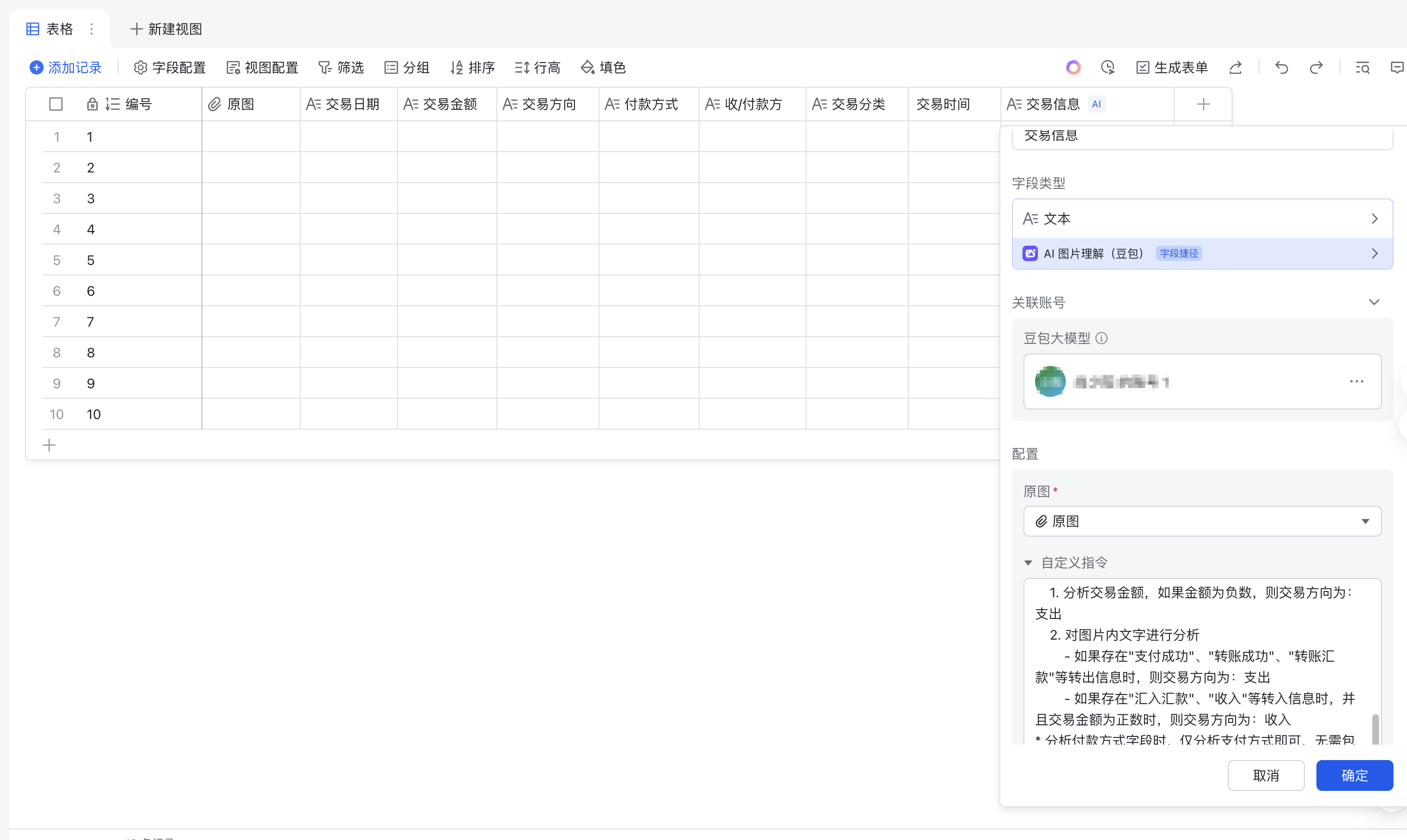Open the 填色 fill color tool
This screenshot has width=1407, height=840.
point(603,68)
